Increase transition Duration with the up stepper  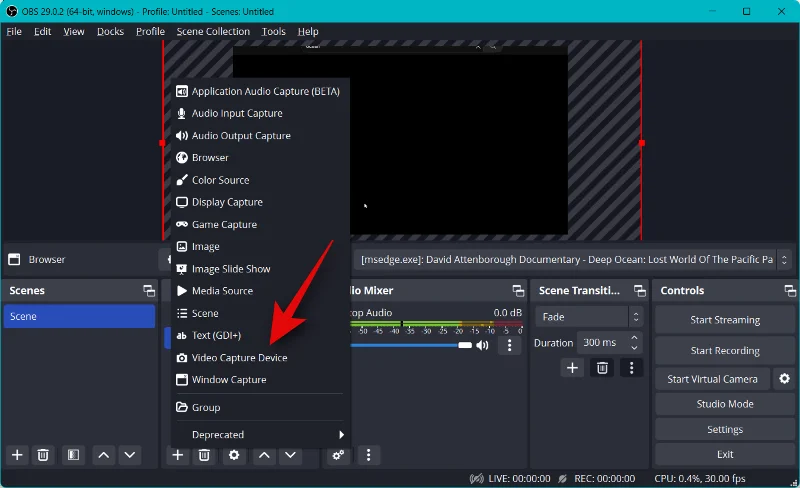pos(634,338)
